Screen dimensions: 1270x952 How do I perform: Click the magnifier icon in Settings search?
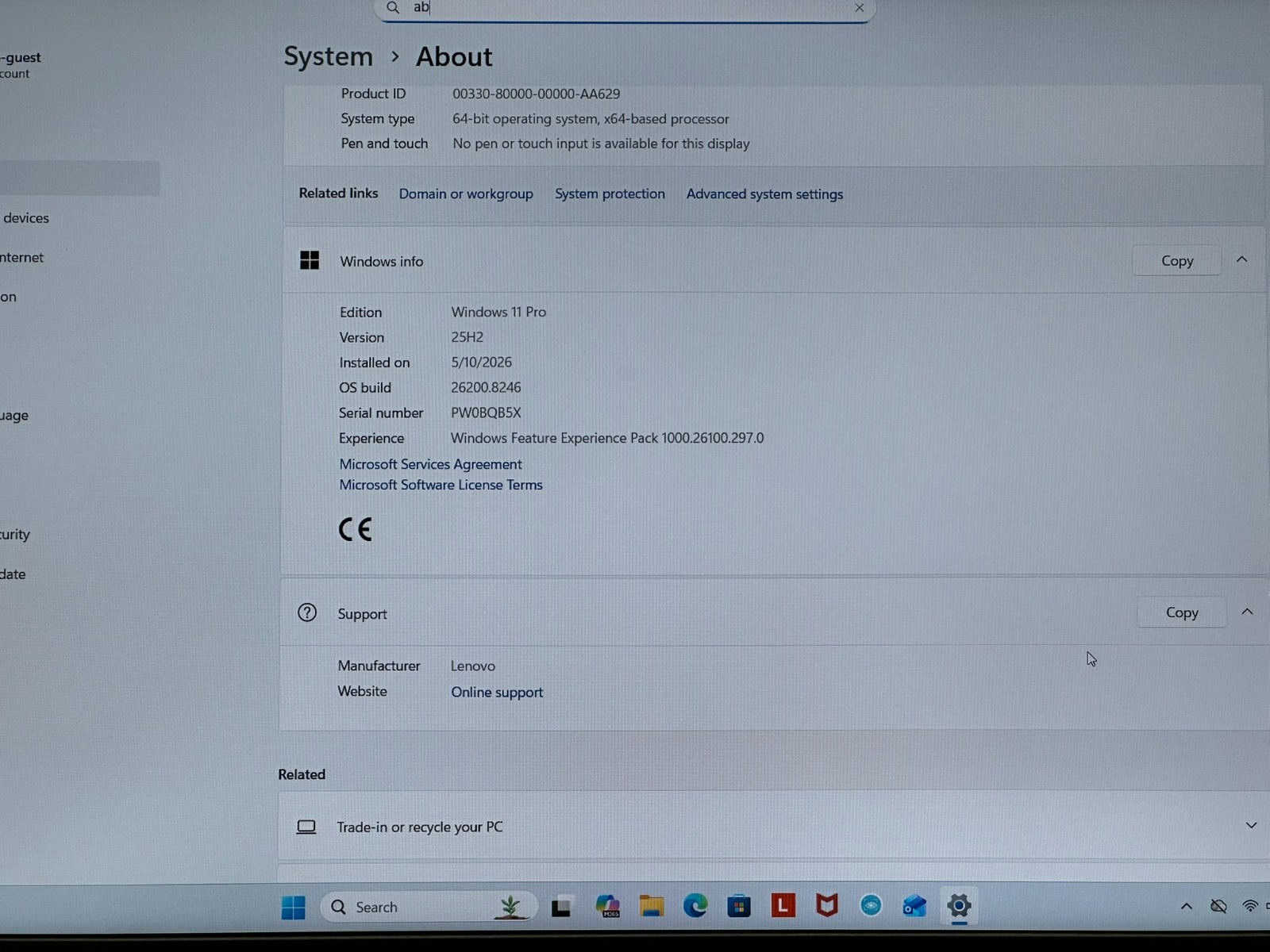click(x=393, y=8)
